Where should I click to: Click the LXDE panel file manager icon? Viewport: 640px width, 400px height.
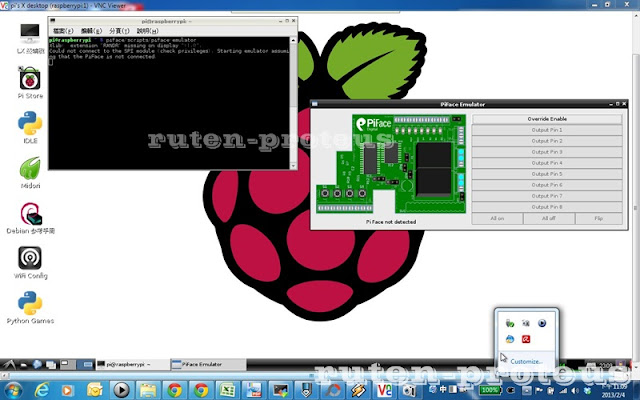point(24,364)
